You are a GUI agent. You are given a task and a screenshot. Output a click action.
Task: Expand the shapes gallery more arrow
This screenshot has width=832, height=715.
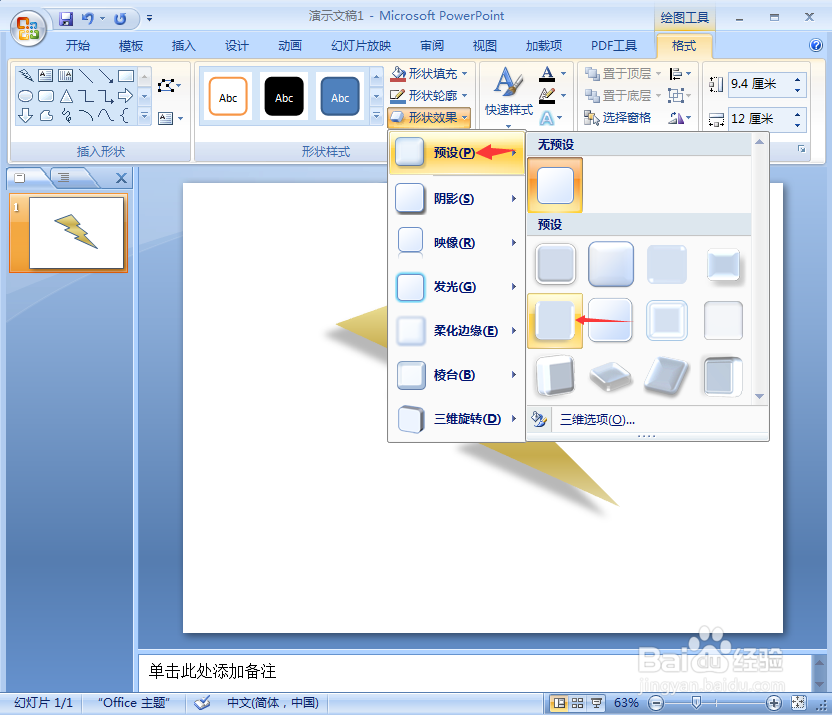click(x=144, y=116)
